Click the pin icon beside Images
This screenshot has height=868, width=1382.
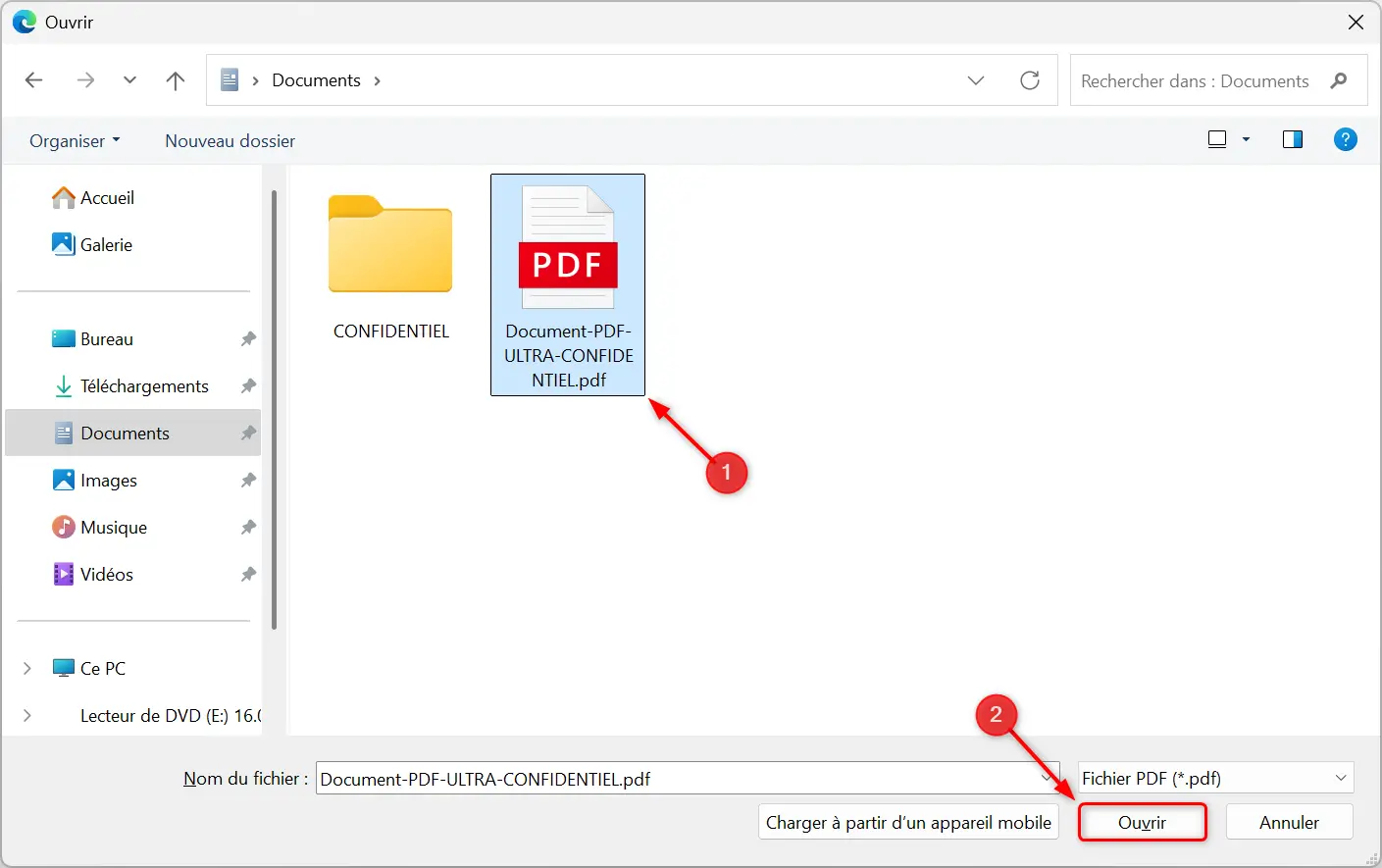[x=248, y=481]
